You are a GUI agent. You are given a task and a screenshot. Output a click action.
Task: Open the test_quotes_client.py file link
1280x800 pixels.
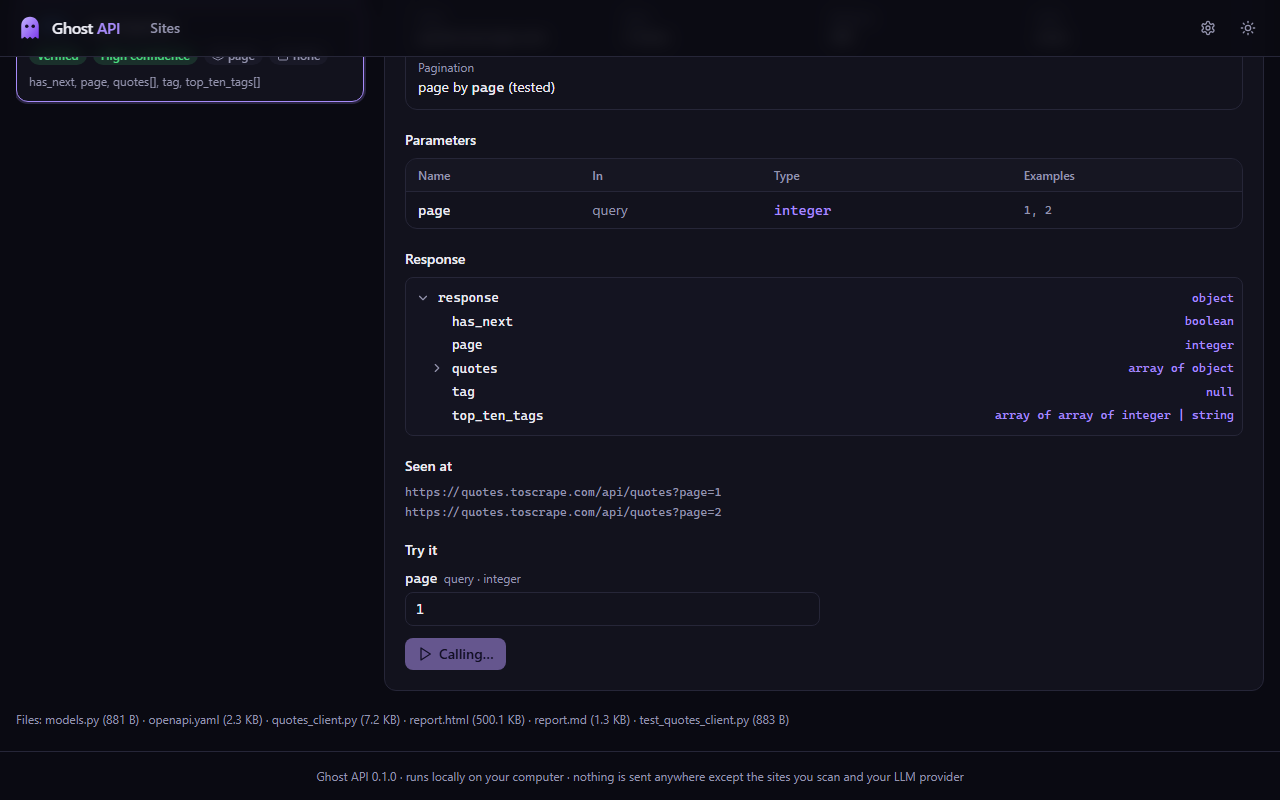[714, 720]
